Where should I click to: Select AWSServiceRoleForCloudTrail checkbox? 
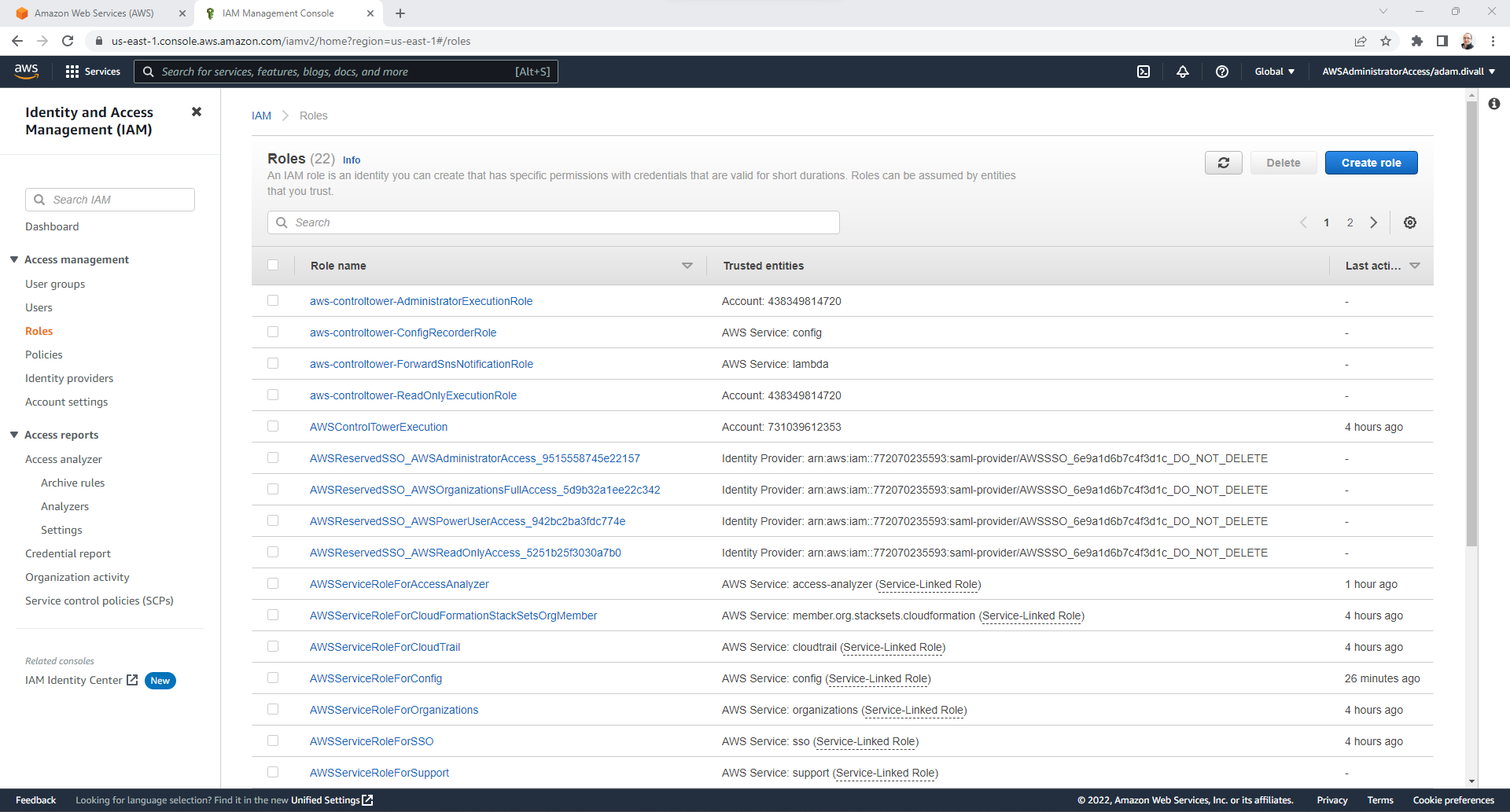(x=273, y=646)
